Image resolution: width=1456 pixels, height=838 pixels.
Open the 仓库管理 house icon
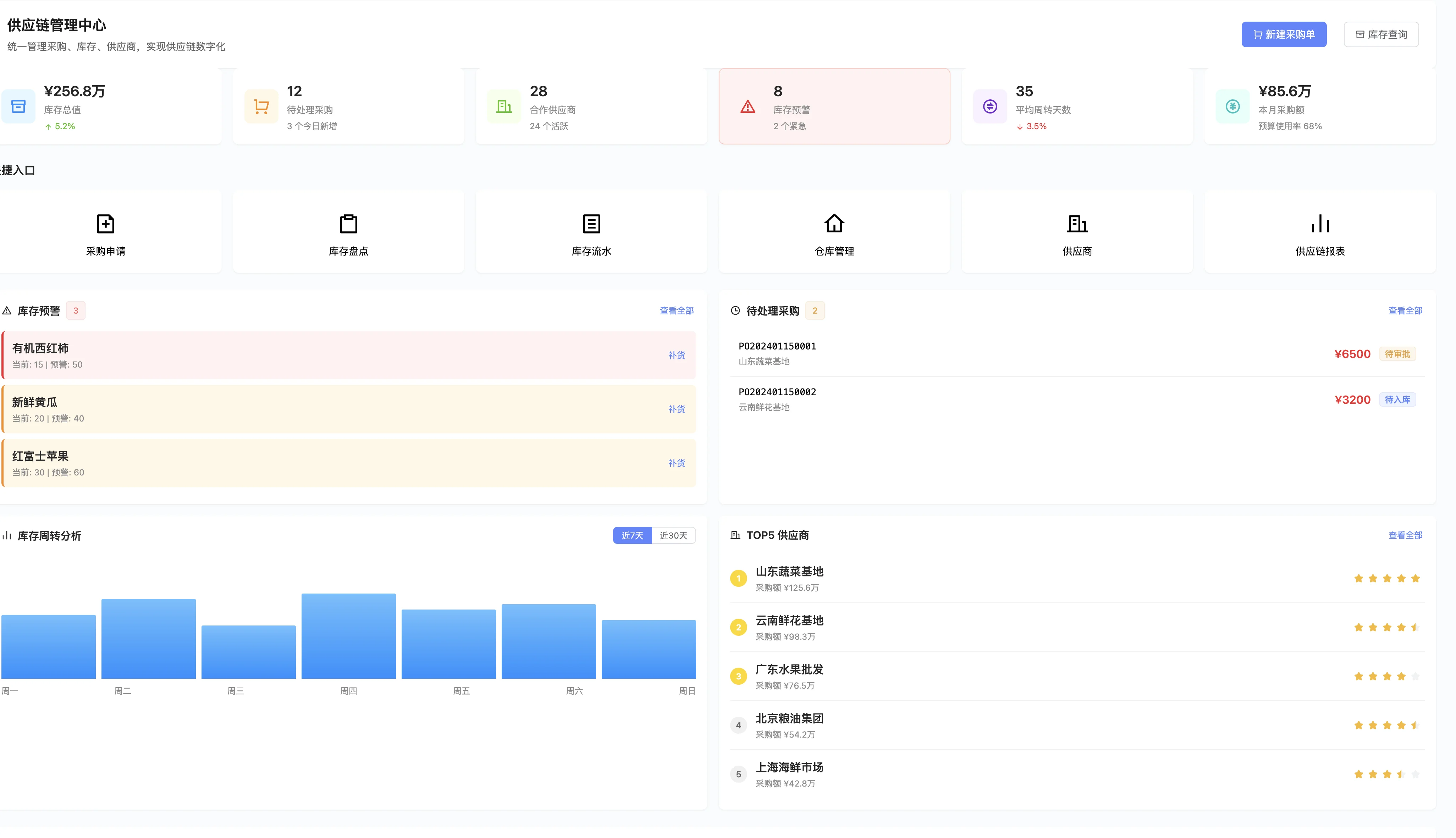click(834, 223)
